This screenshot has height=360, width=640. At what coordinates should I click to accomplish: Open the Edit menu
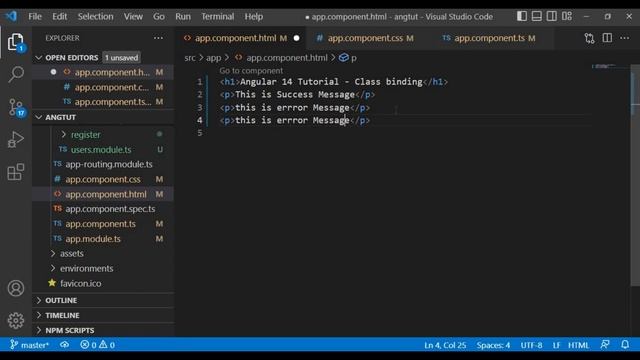(x=59, y=17)
